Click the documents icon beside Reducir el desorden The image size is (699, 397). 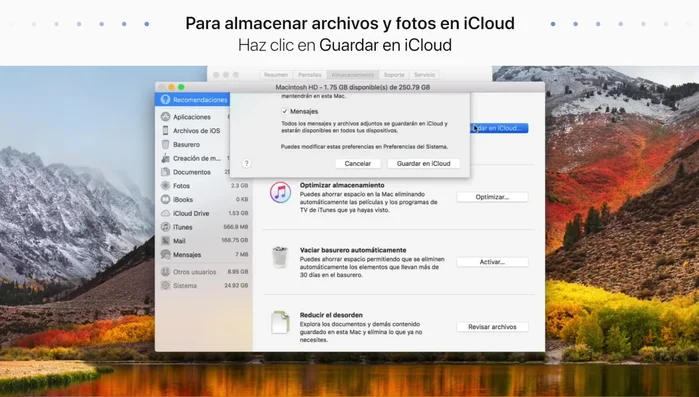point(280,322)
